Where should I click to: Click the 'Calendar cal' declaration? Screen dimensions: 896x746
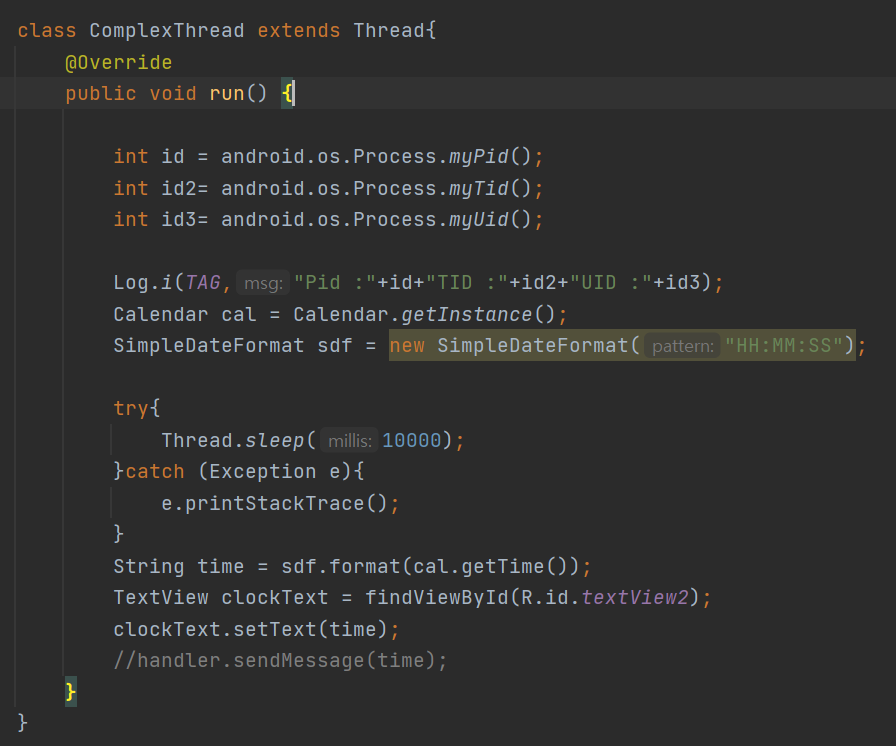click(x=185, y=314)
